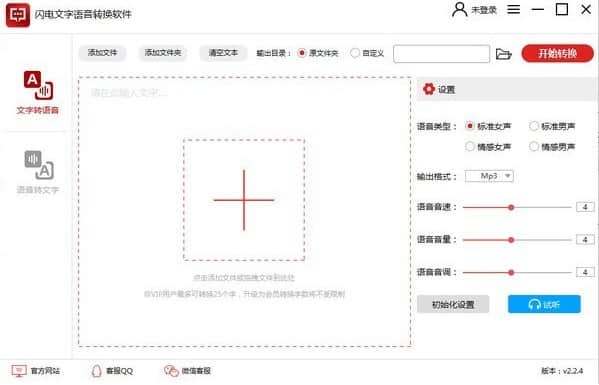Reset settings with 初始化设置 button
This screenshot has height=385, width=599.
[453, 304]
